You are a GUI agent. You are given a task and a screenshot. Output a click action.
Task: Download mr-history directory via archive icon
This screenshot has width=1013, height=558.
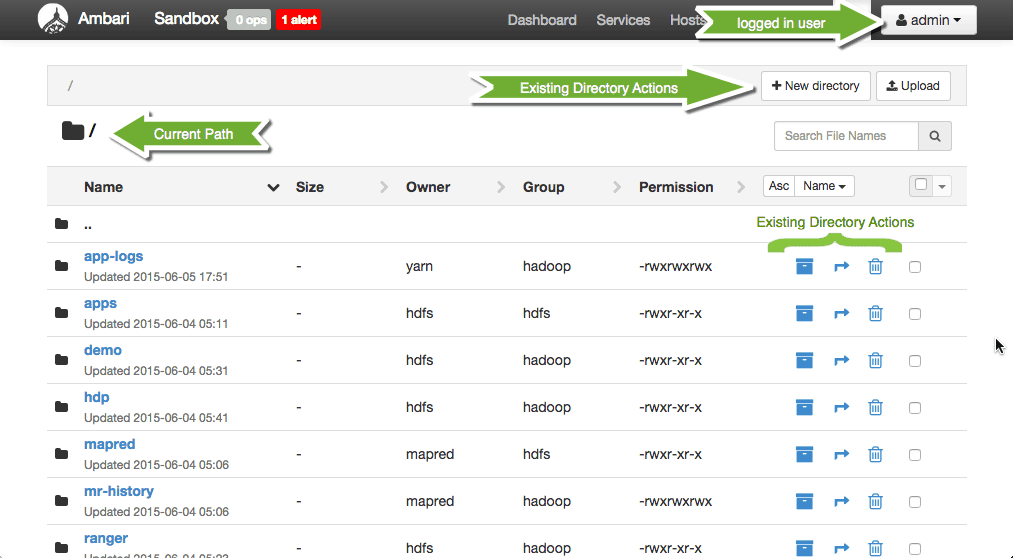coord(804,501)
